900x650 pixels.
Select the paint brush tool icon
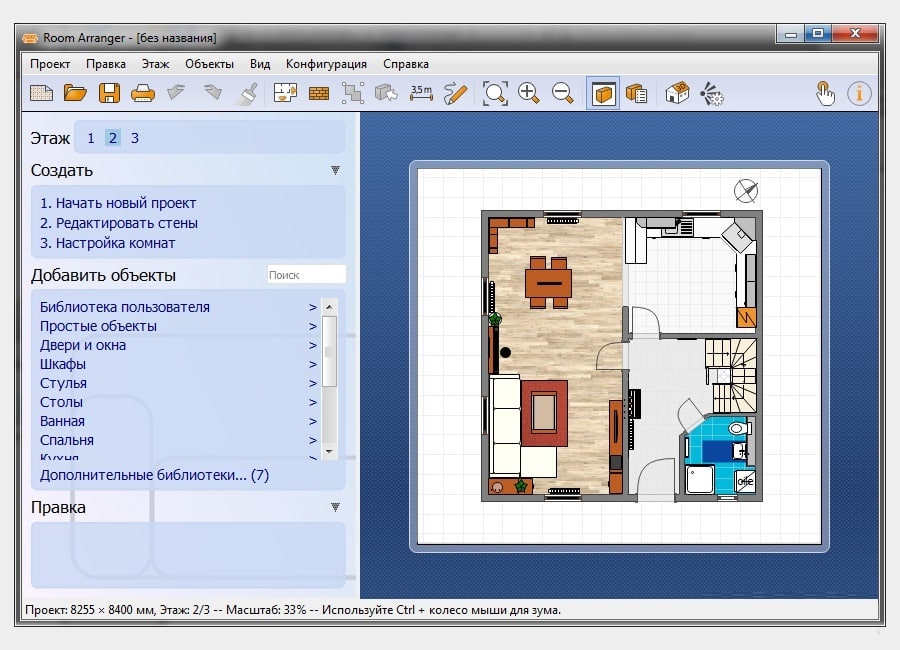tap(249, 93)
